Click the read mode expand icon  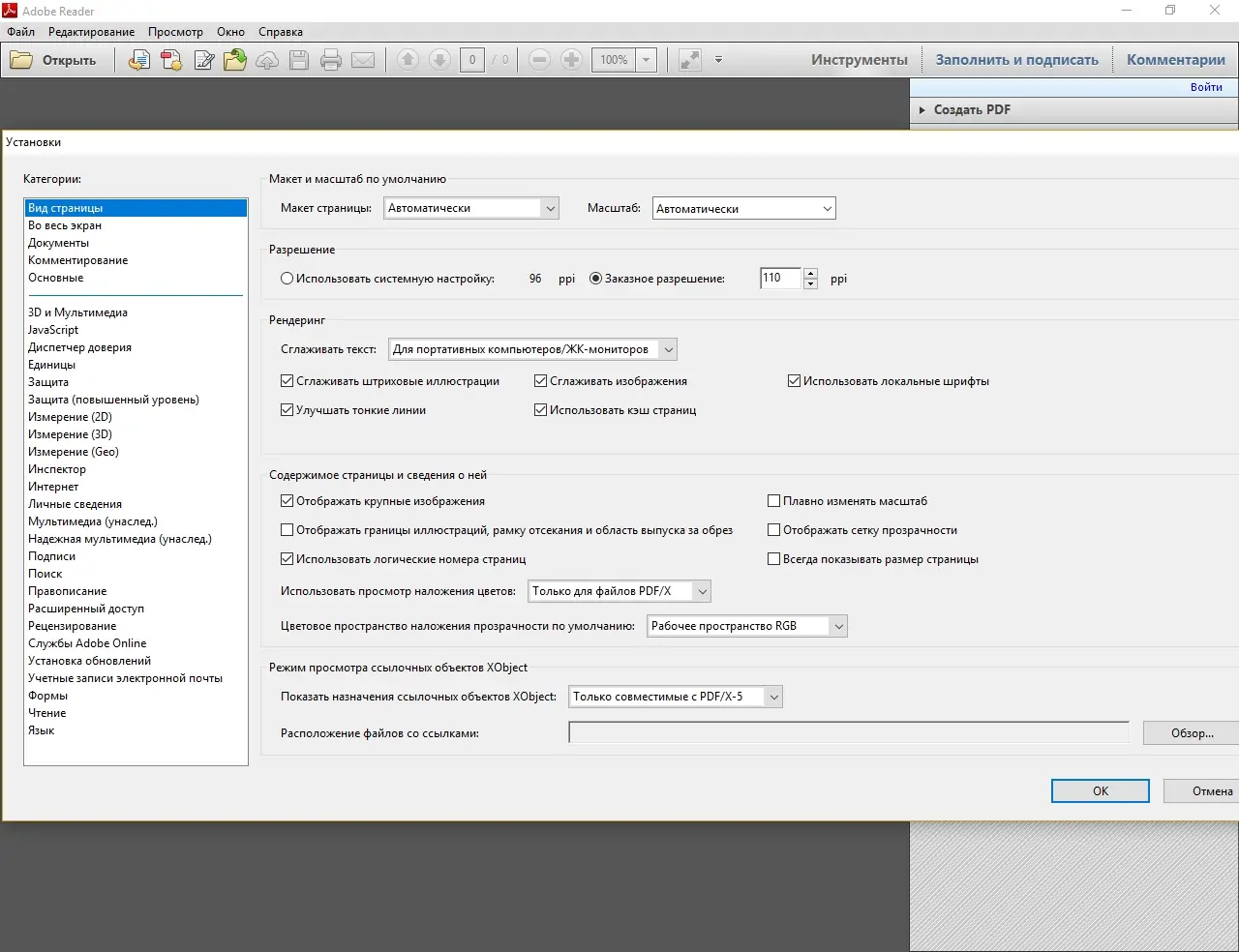coord(690,60)
